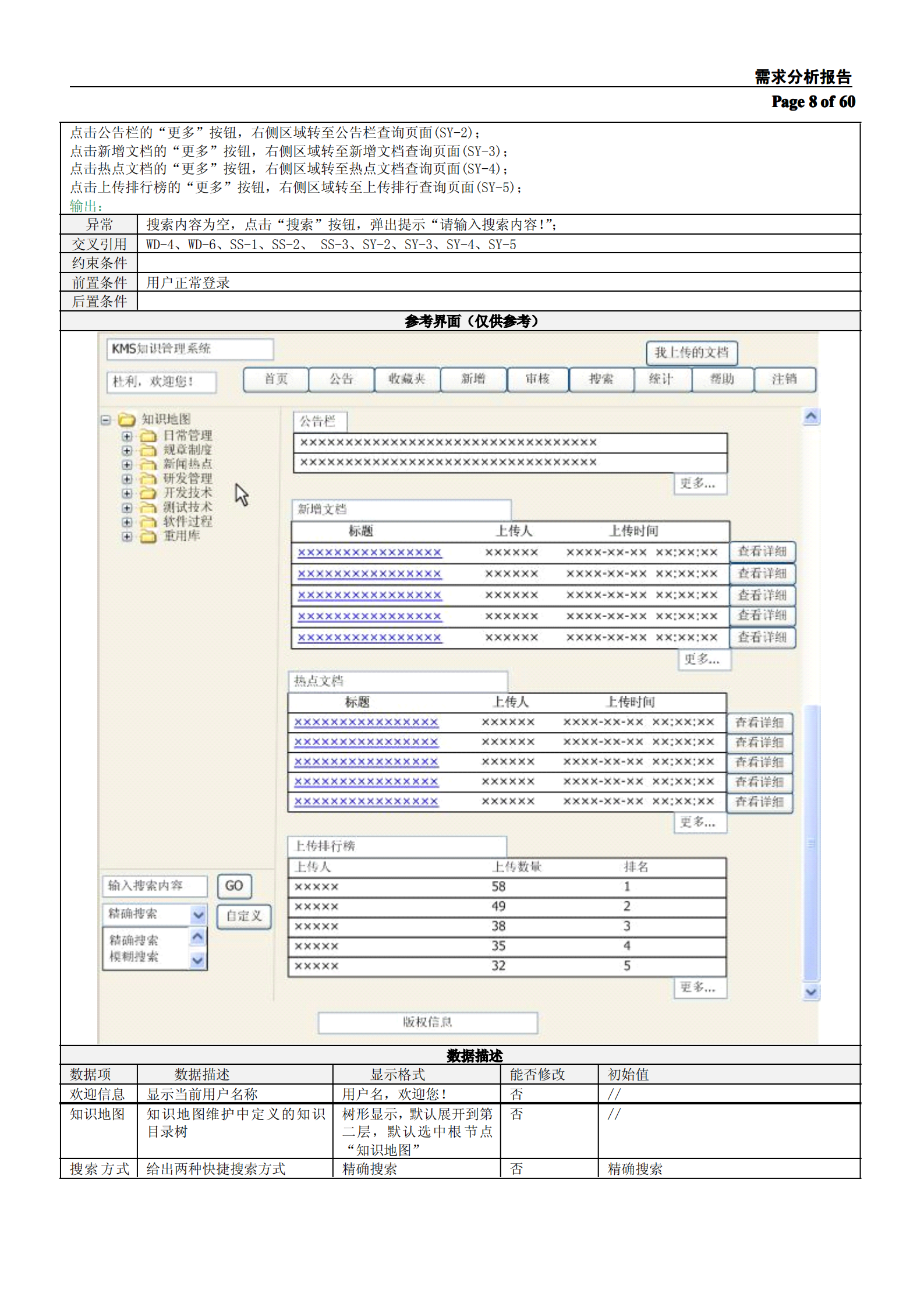Screen dimensions: 924x1307
Task: Open last document title link in 热点文档
Action: point(366,802)
